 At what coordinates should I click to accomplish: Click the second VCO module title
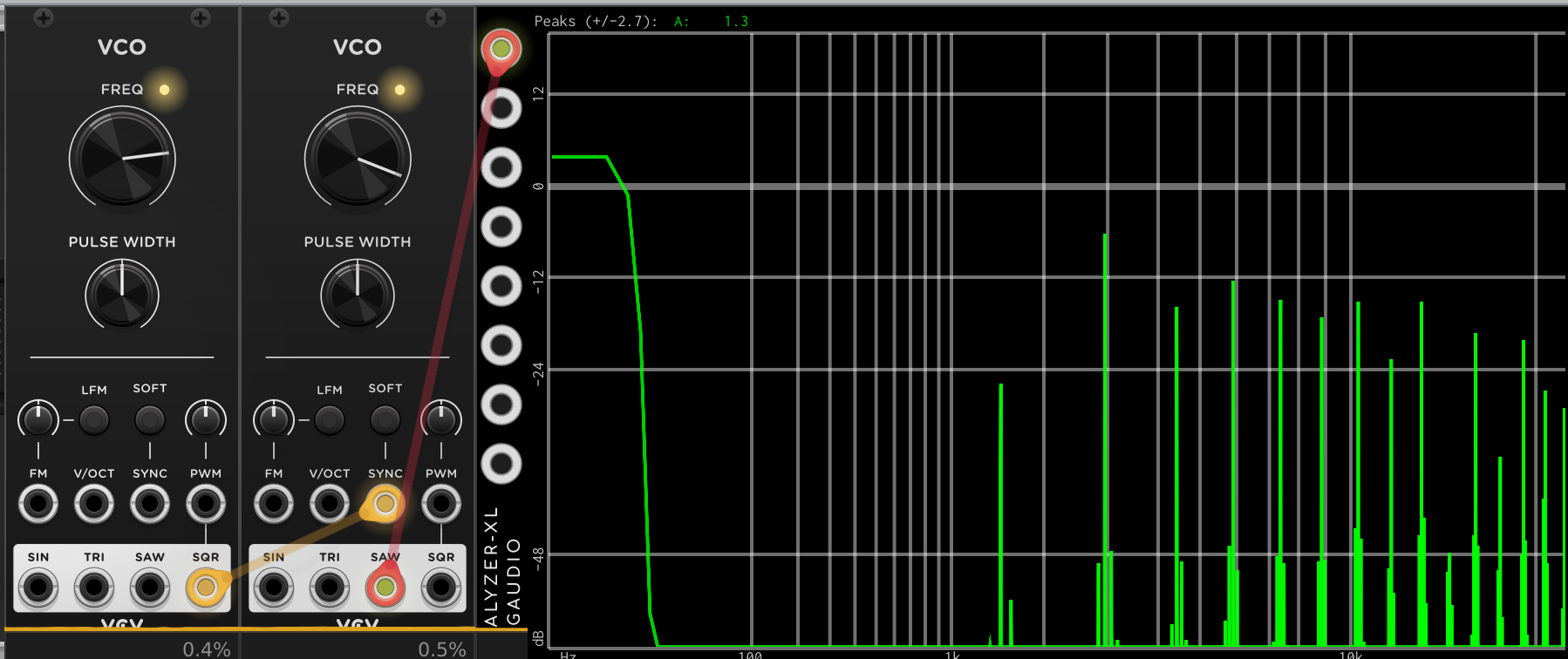coord(358,47)
